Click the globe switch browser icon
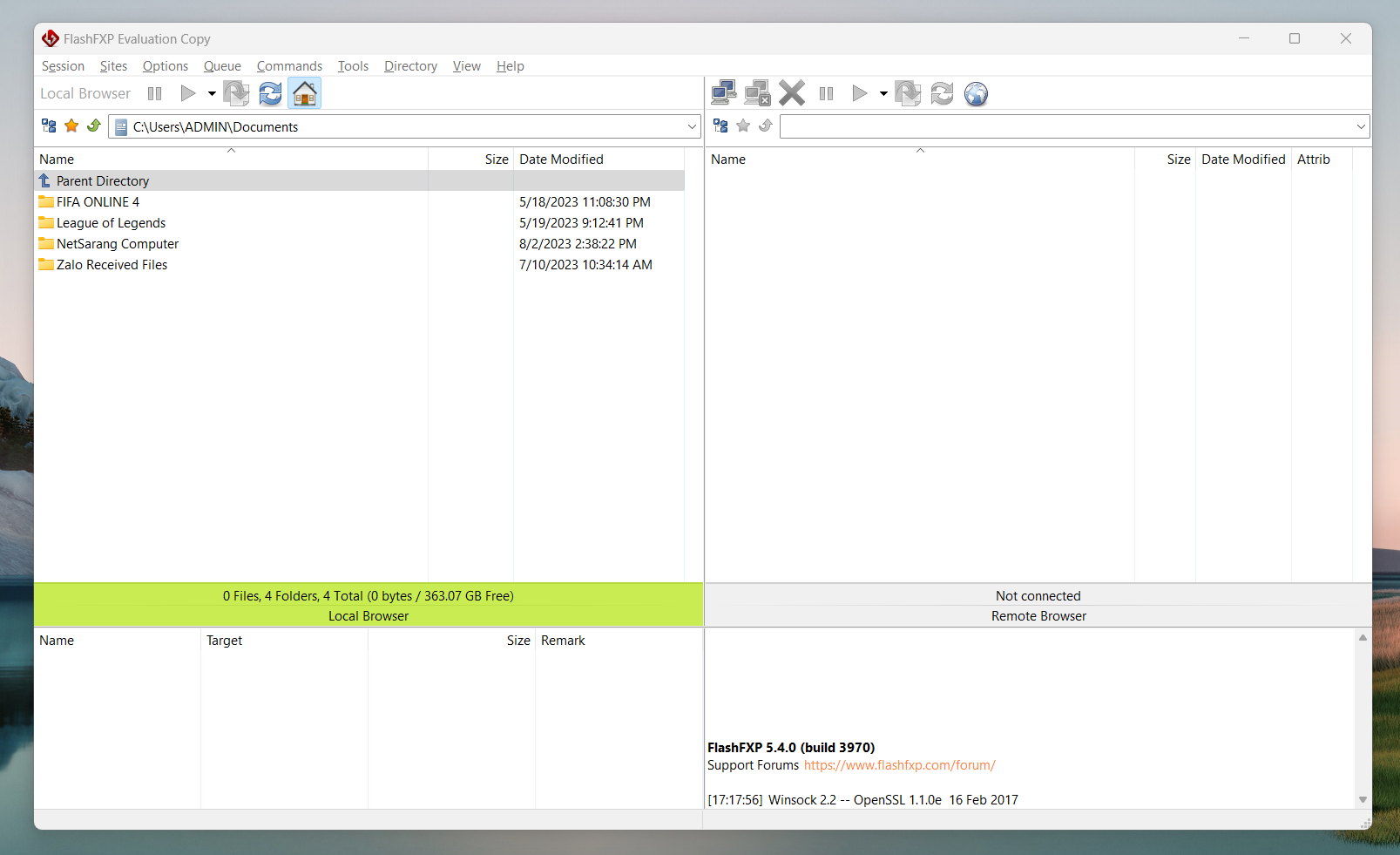 [x=976, y=93]
